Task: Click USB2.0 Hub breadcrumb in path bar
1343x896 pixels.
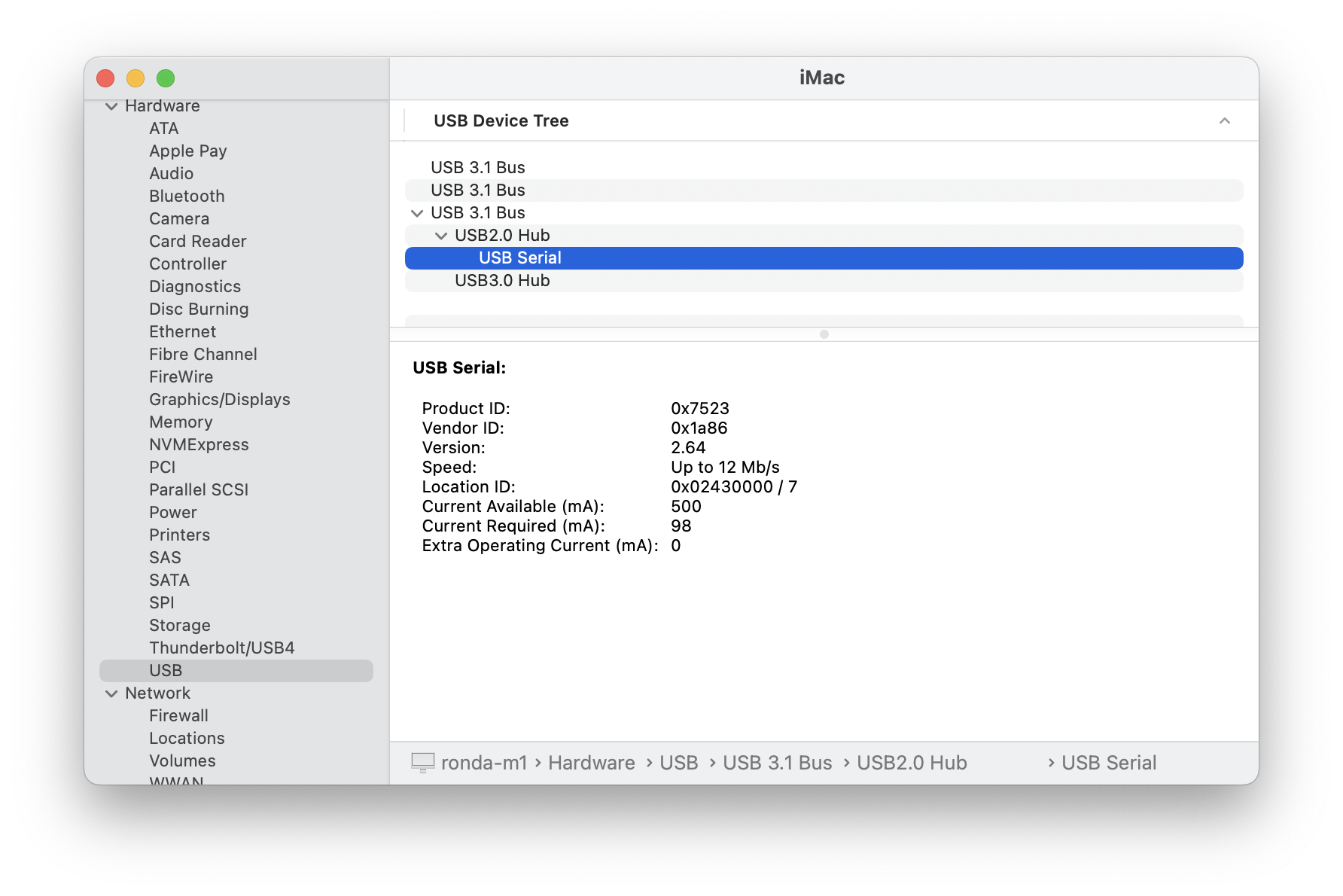Action: click(912, 763)
